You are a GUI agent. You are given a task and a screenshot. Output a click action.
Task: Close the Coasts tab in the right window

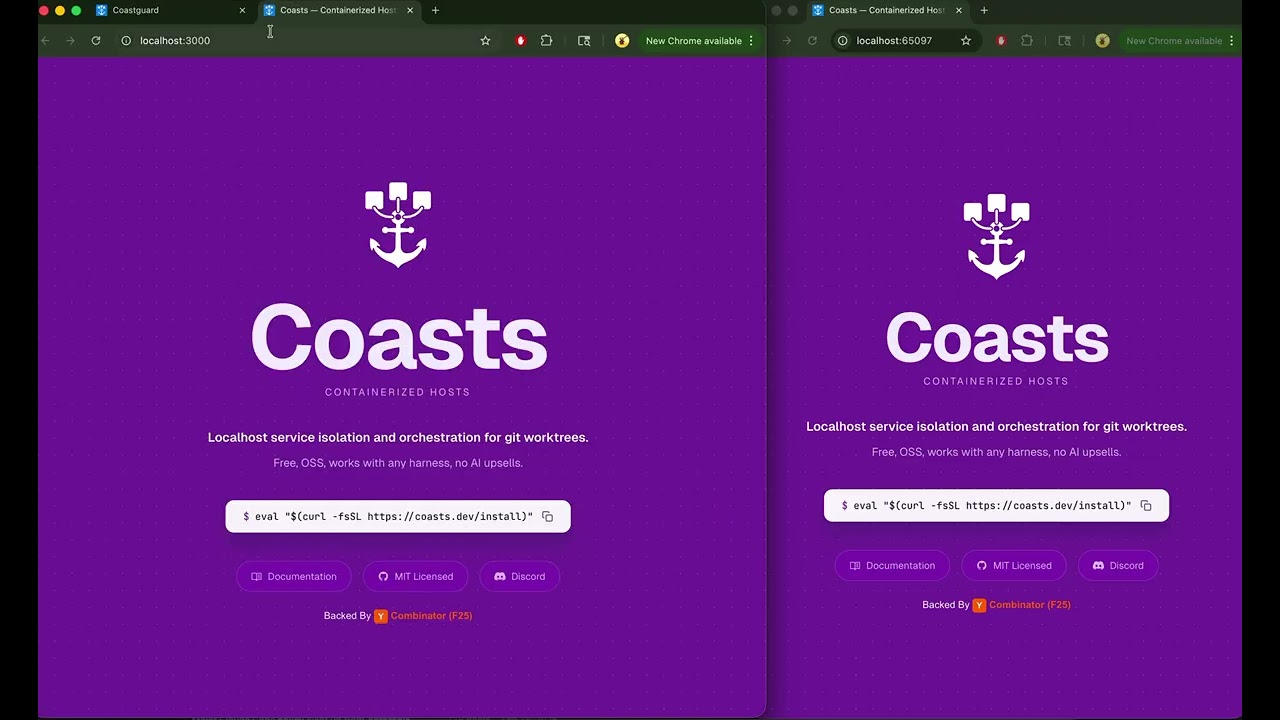(x=959, y=10)
